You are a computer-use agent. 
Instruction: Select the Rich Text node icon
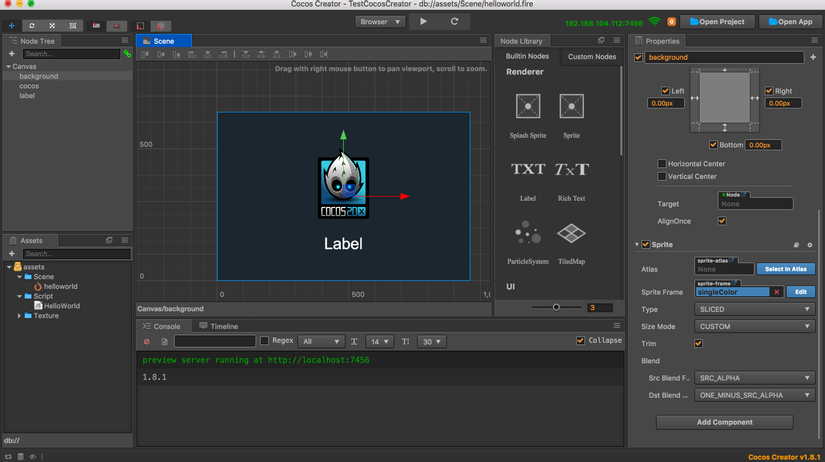click(x=571, y=169)
